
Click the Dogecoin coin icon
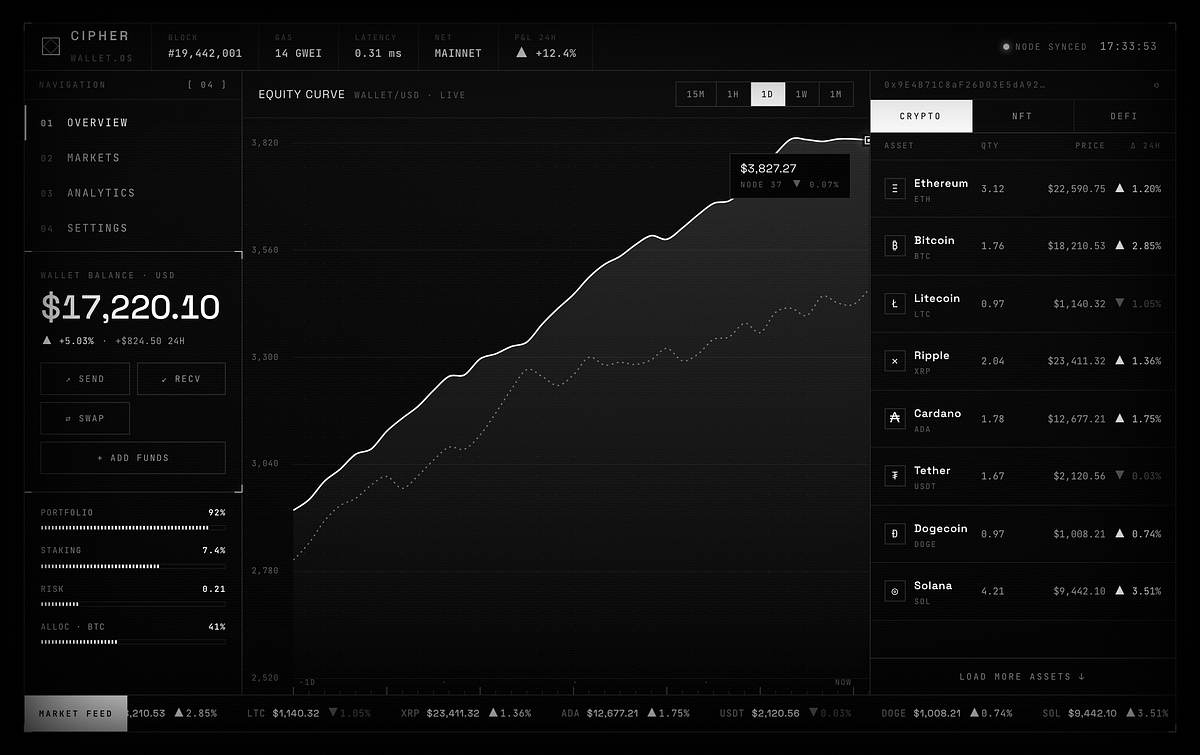point(895,533)
